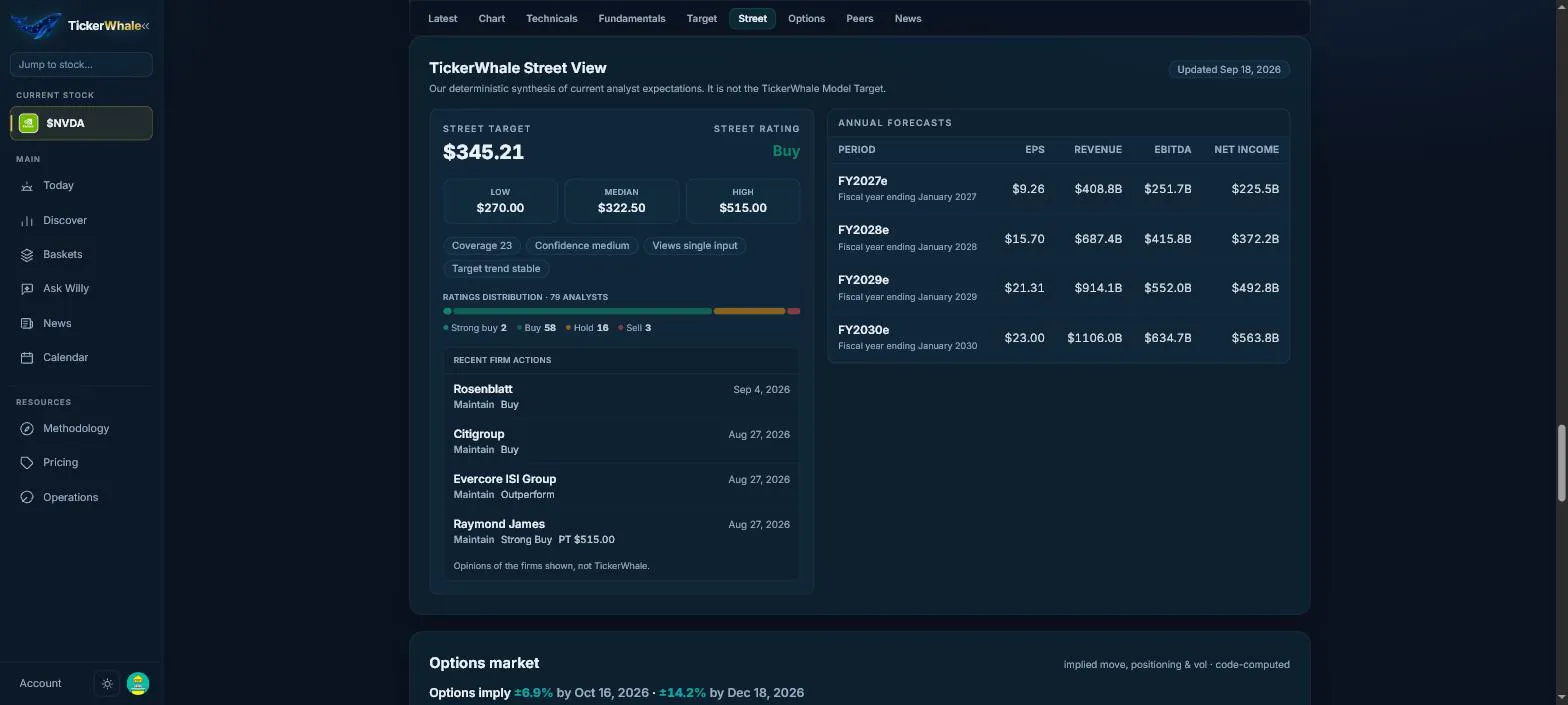Click the page vertical scrollbar thumb
This screenshot has width=1568, height=705.
tap(1561, 463)
